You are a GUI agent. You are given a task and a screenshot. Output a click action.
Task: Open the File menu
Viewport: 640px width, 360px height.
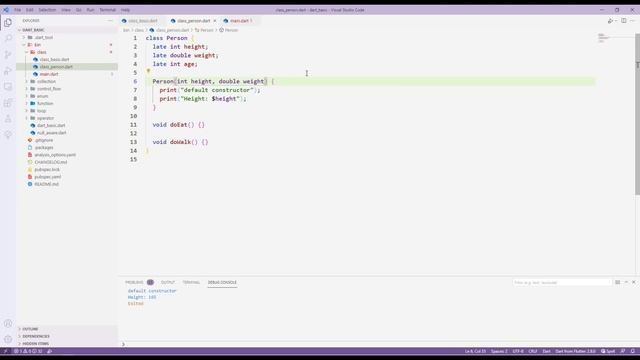[18, 10]
